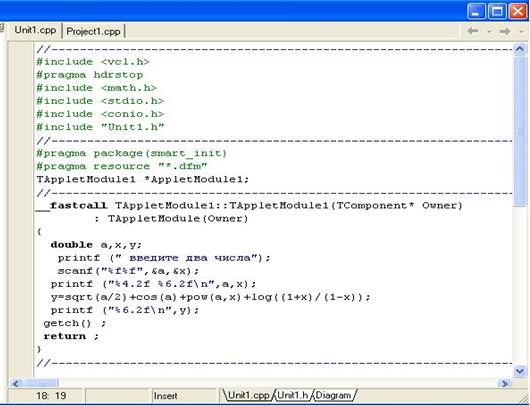Close the editor window
The height and width of the screenshot is (406, 530).
[x=518, y=11]
